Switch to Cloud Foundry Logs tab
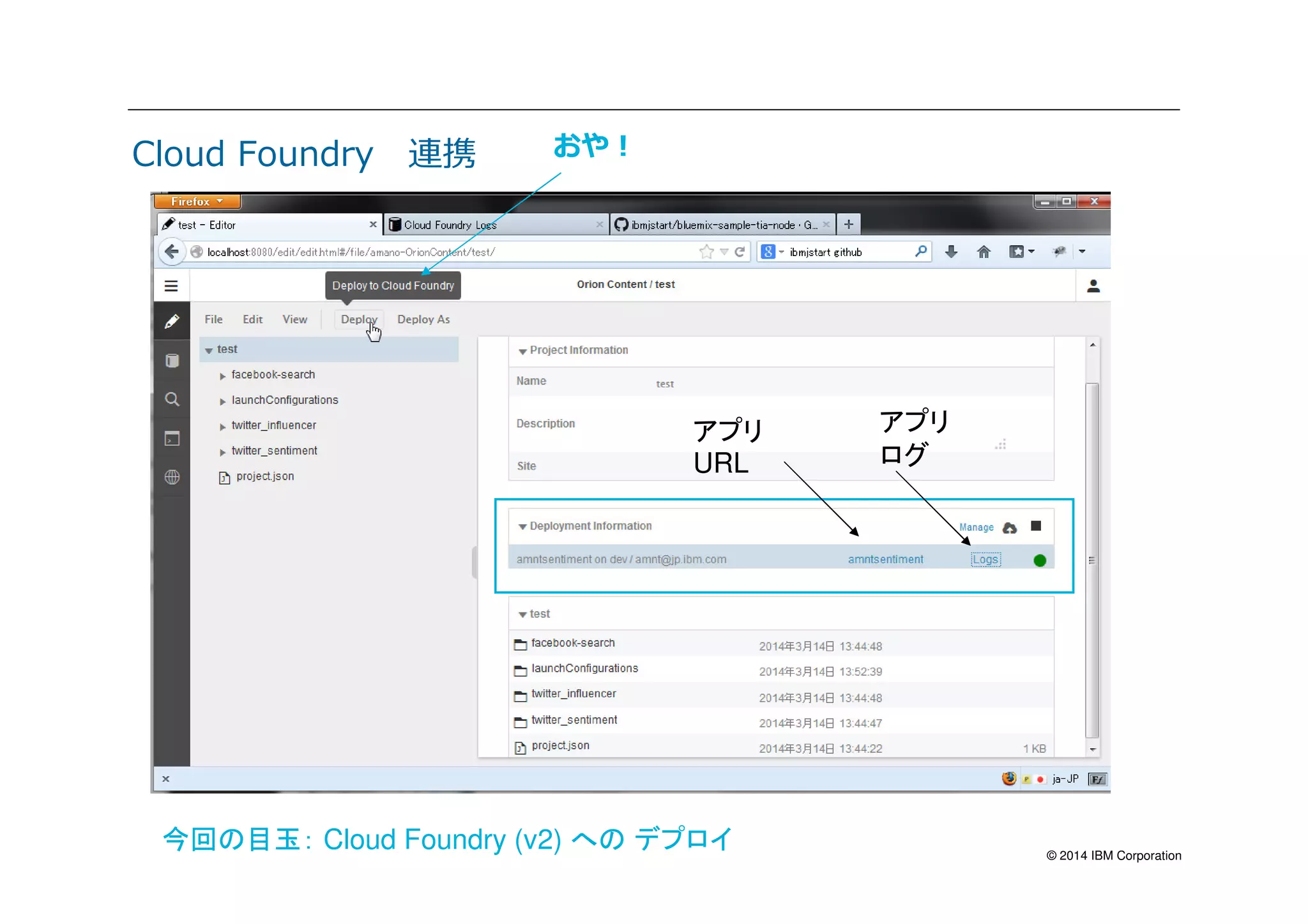The image size is (1308, 924). tap(496, 225)
